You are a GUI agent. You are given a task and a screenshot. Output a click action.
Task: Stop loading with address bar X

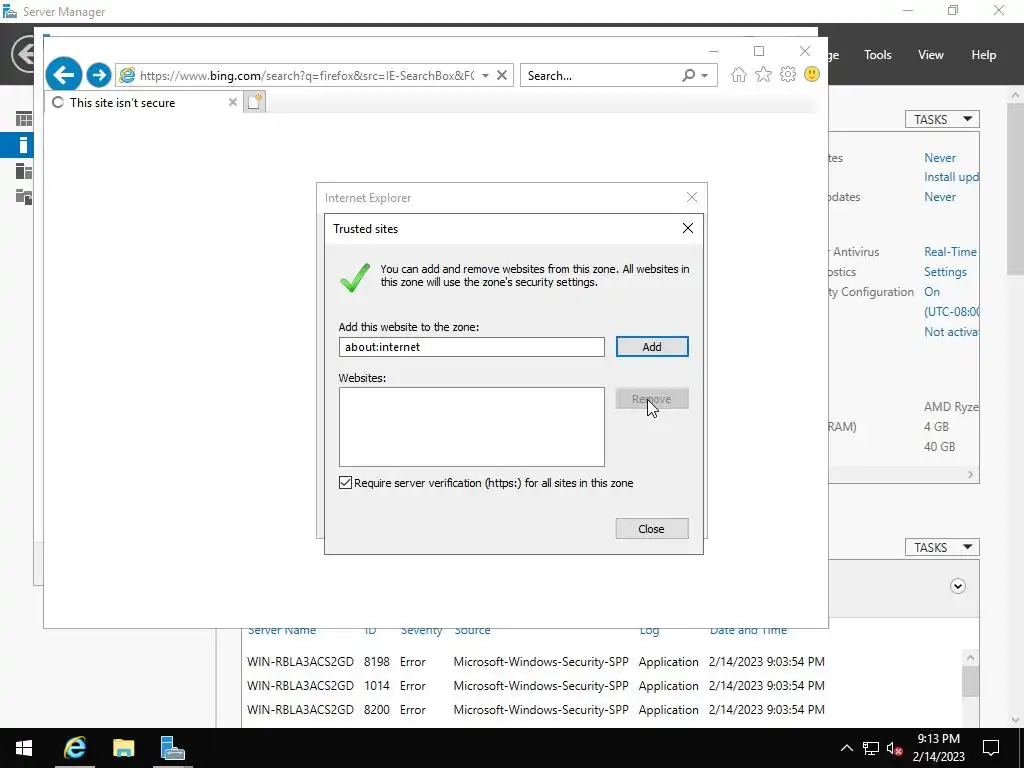(x=502, y=75)
